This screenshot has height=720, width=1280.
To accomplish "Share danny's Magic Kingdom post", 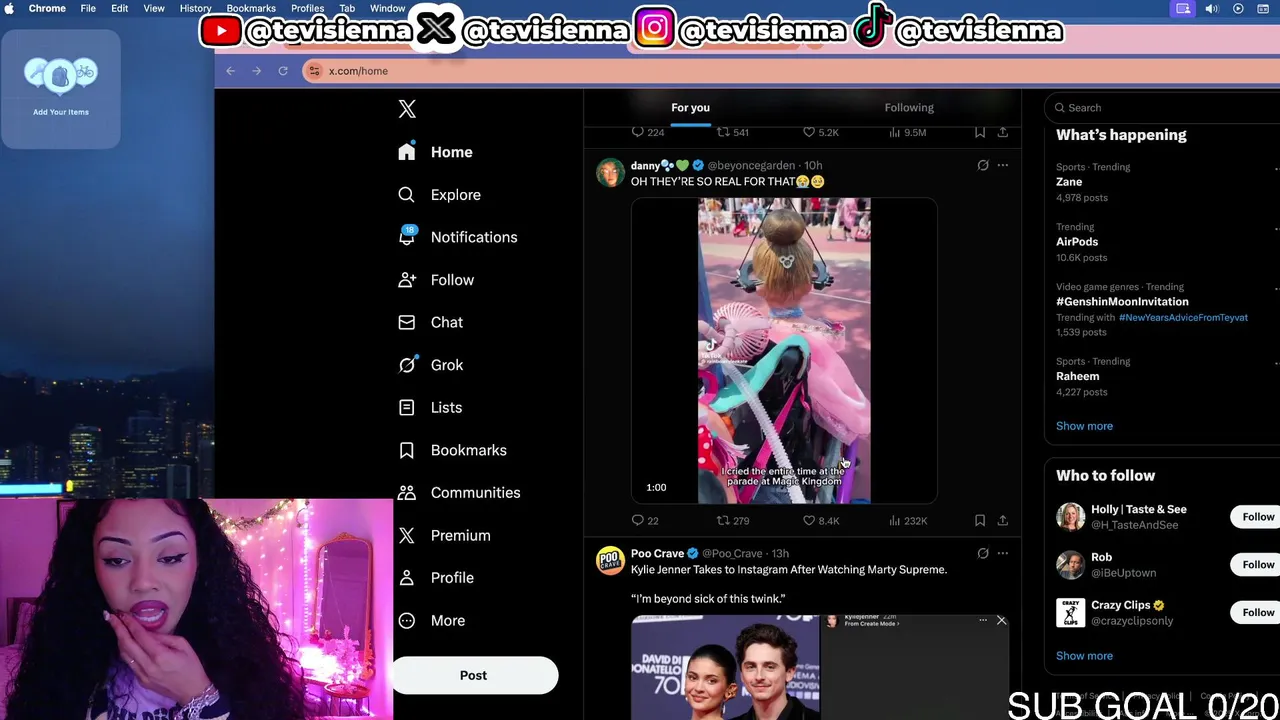I will [x=1003, y=520].
